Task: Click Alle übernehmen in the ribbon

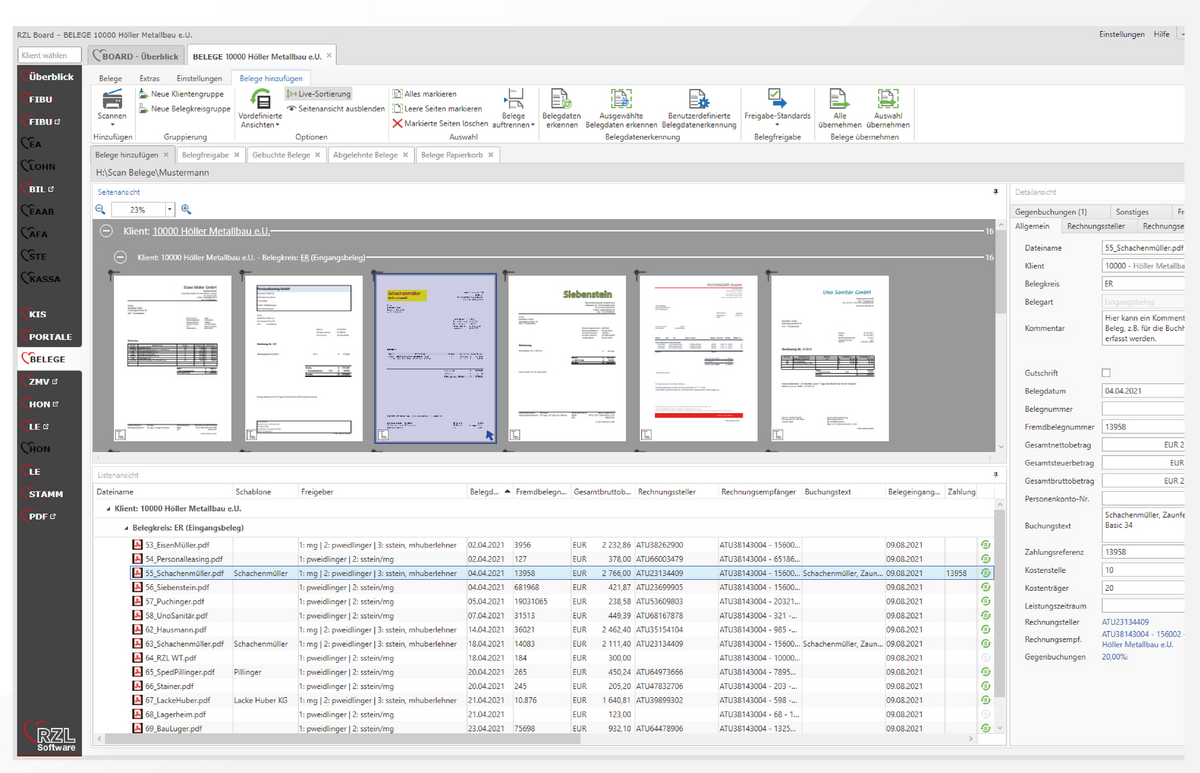Action: (840, 108)
